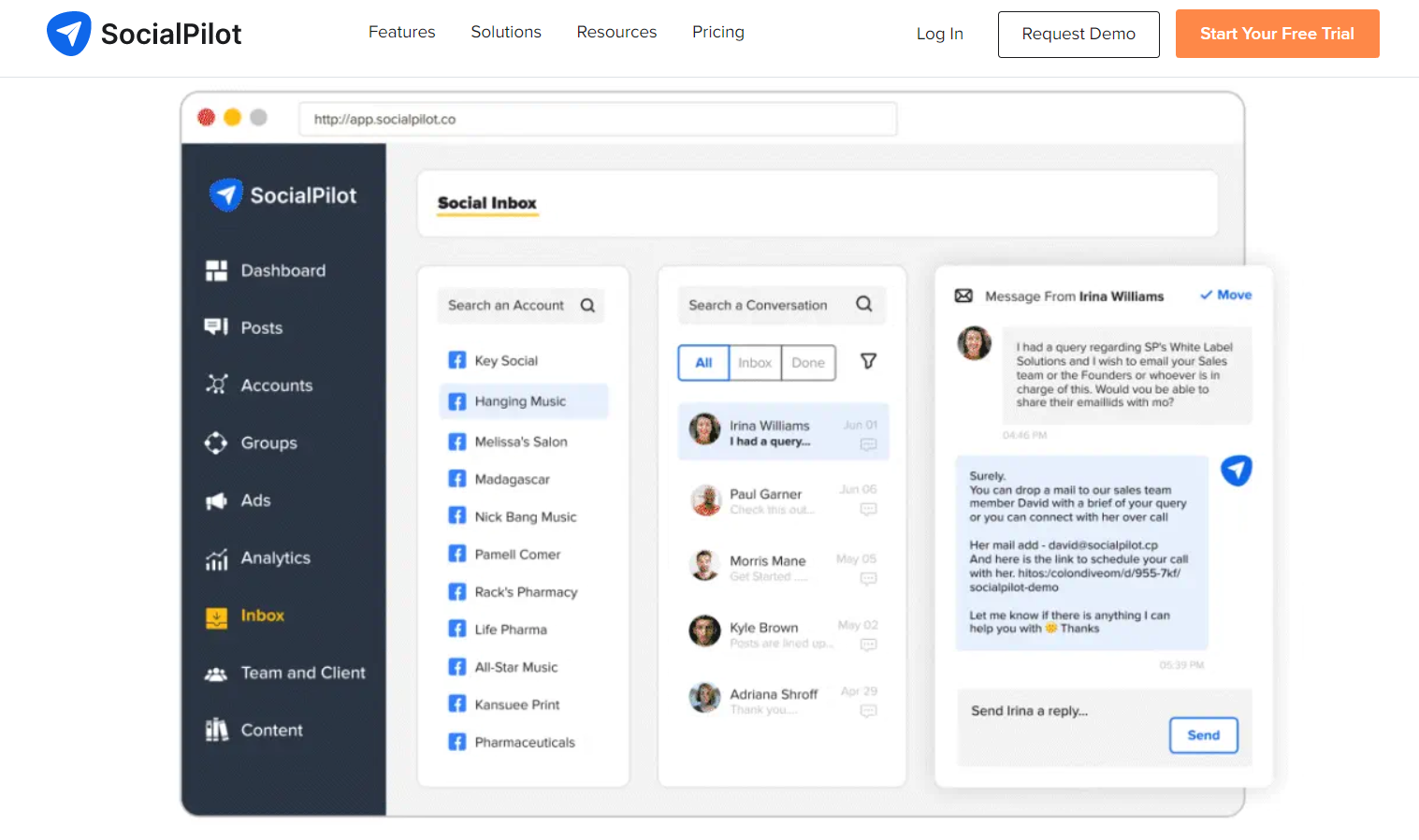Click message icon on Irina Williams row
The height and width of the screenshot is (840, 1419).
868,444
